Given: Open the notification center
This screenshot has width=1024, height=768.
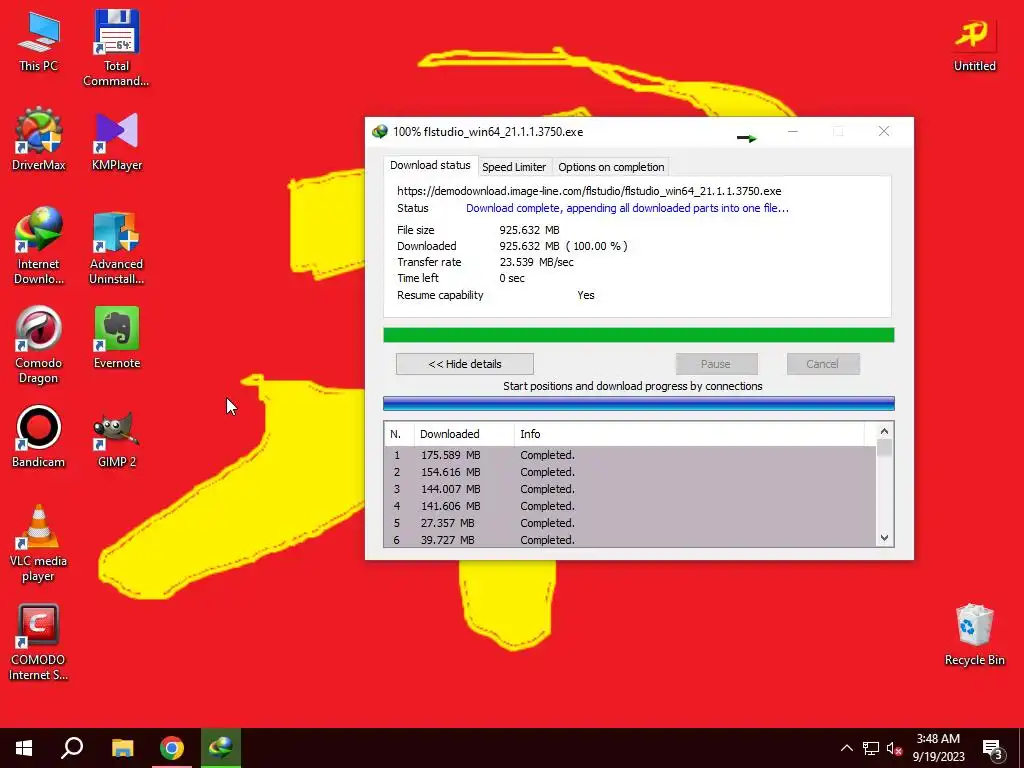Looking at the screenshot, I should [993, 748].
